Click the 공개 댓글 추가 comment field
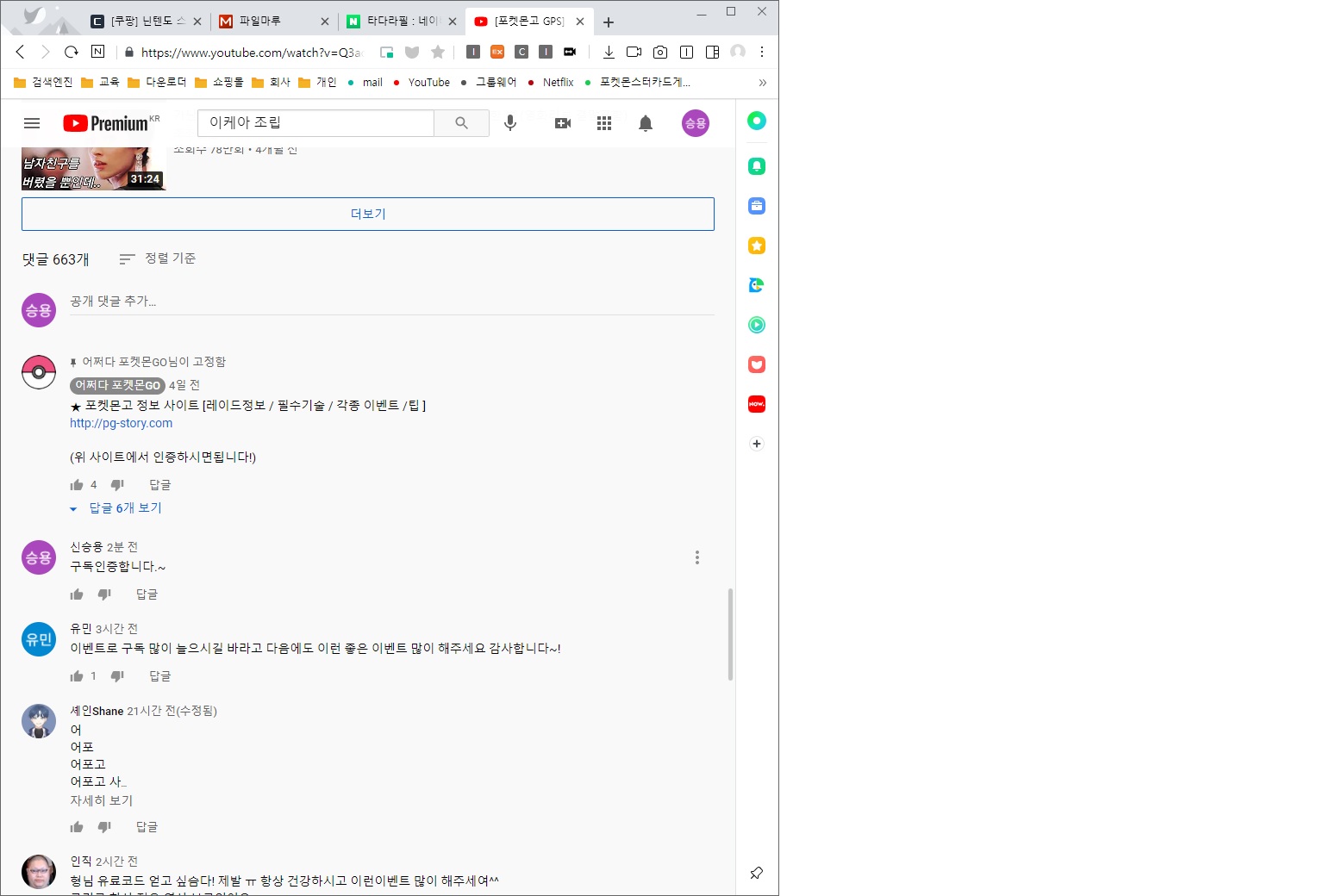The image size is (1324, 896). [x=391, y=302]
